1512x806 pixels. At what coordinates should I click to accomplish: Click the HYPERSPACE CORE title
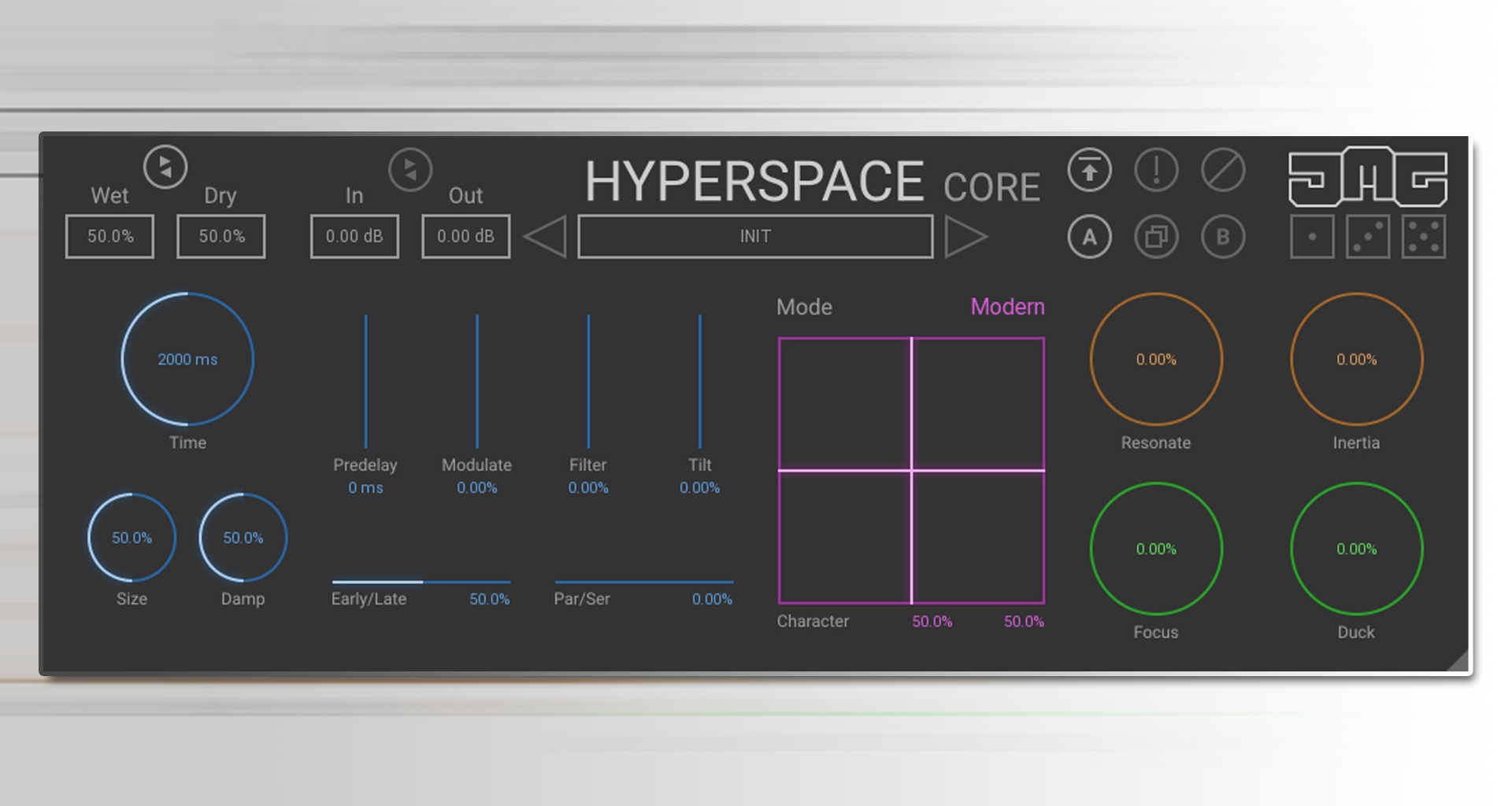812,182
